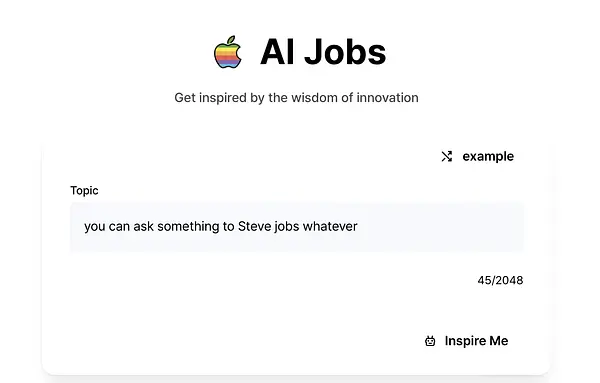The image size is (600, 383).
Task: Focus the Topic text input field
Action: (x=297, y=227)
